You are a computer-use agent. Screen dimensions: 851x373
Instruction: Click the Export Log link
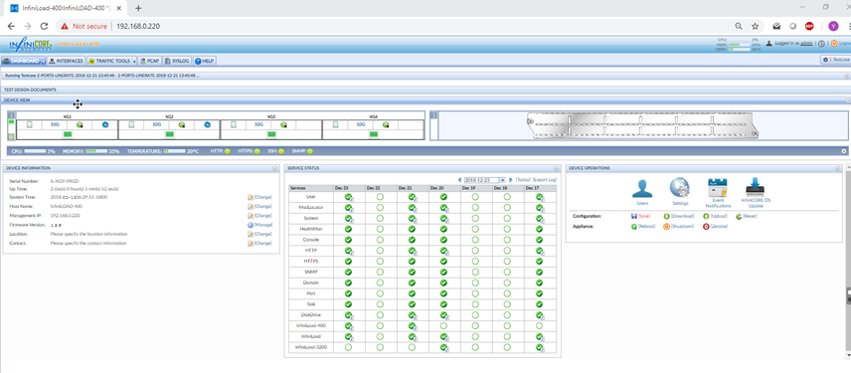[x=544, y=179]
